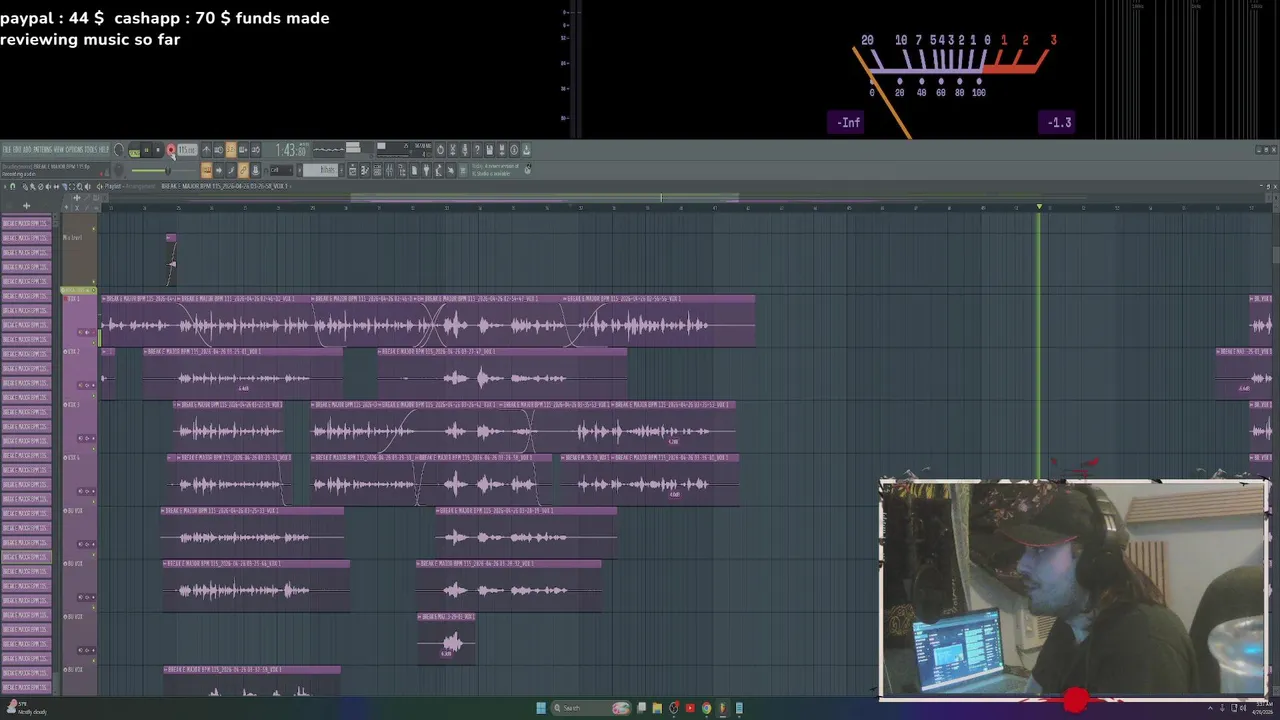The image size is (1280, 720).
Task: Click the VOX 3 track header
Action: 80,428
